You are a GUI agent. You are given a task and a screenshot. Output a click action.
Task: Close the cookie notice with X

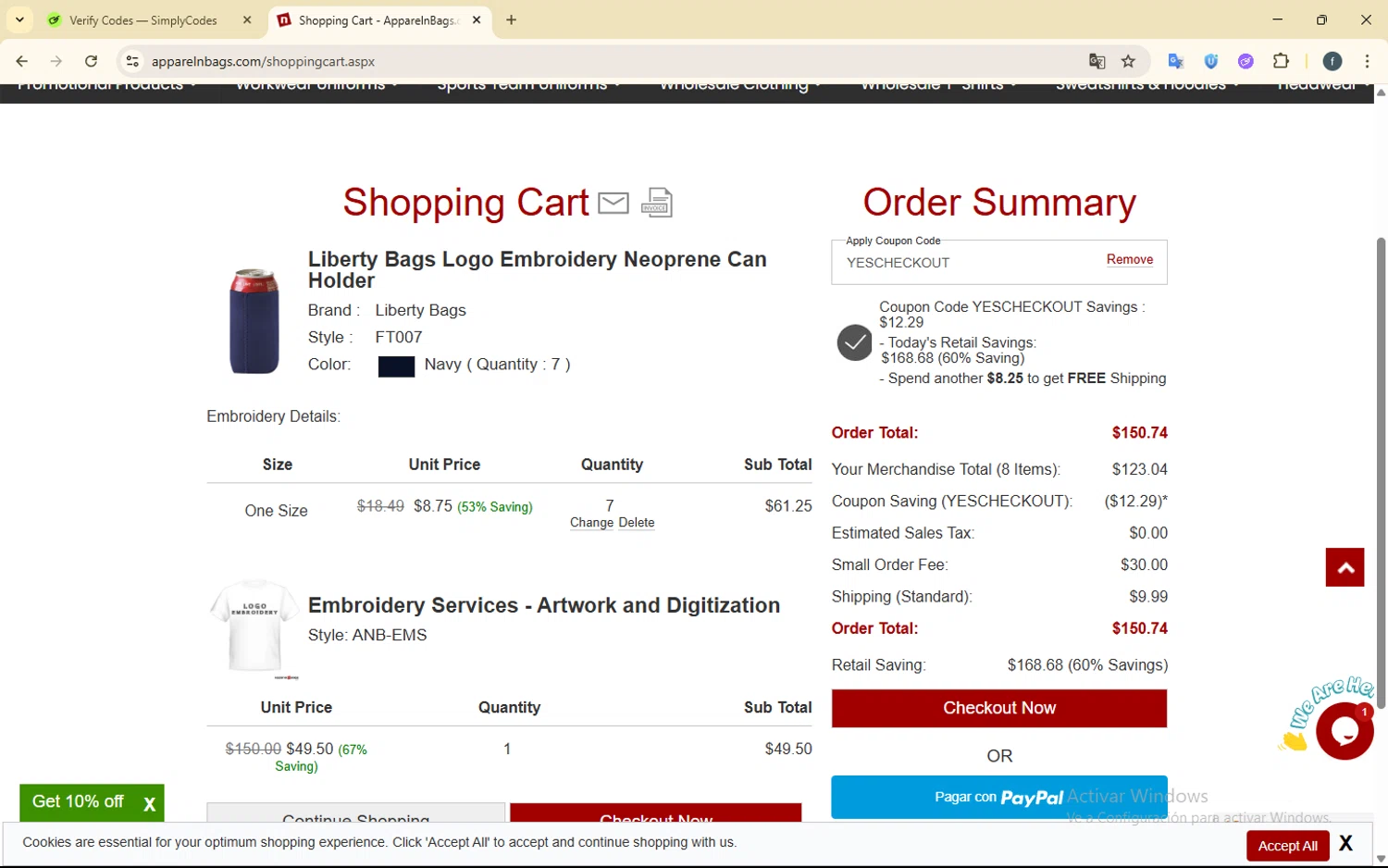[1345, 843]
